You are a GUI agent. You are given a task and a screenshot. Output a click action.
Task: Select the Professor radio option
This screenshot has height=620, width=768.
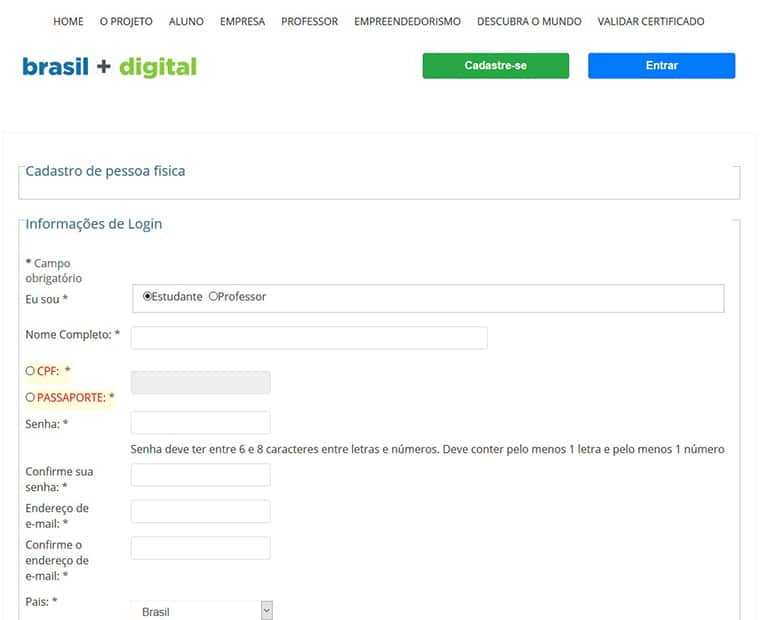coord(213,297)
